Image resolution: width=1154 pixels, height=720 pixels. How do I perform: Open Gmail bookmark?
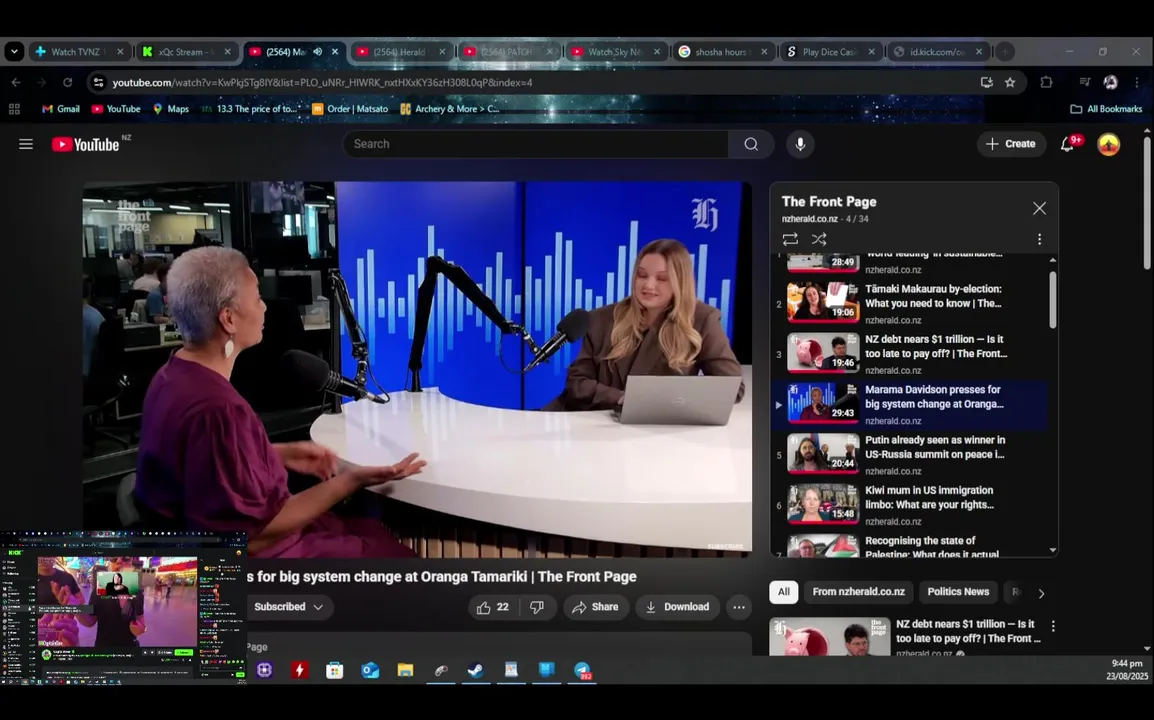click(x=60, y=109)
